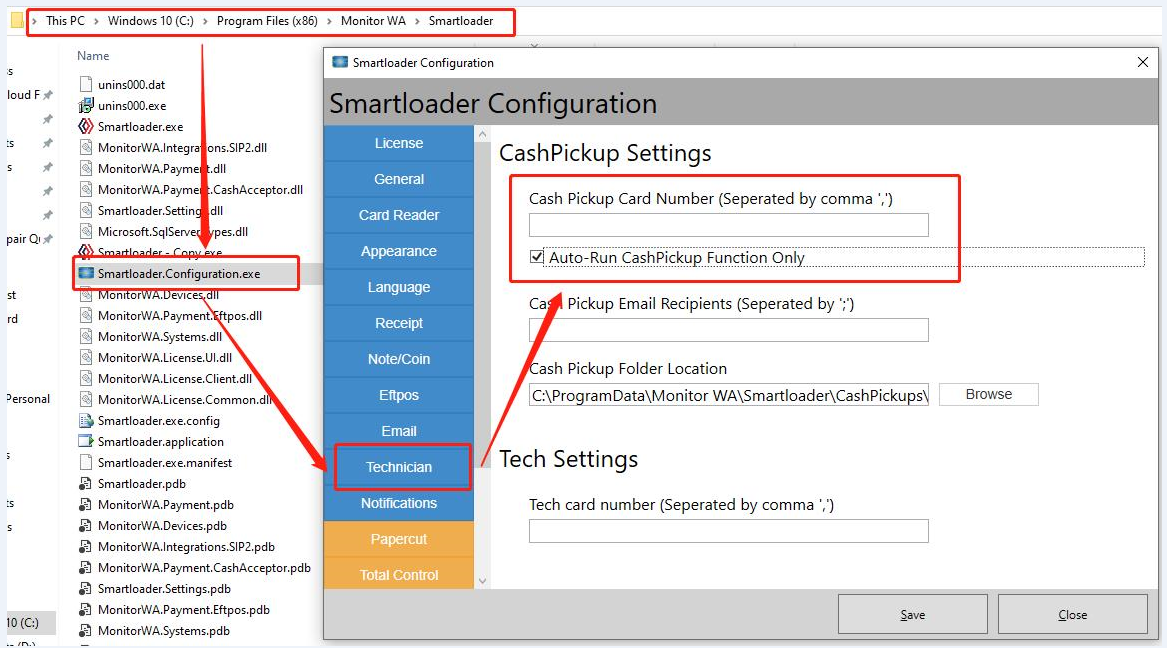Click the MonitorWA.Payment.CashAcceptor.dll file icon

tap(86, 189)
